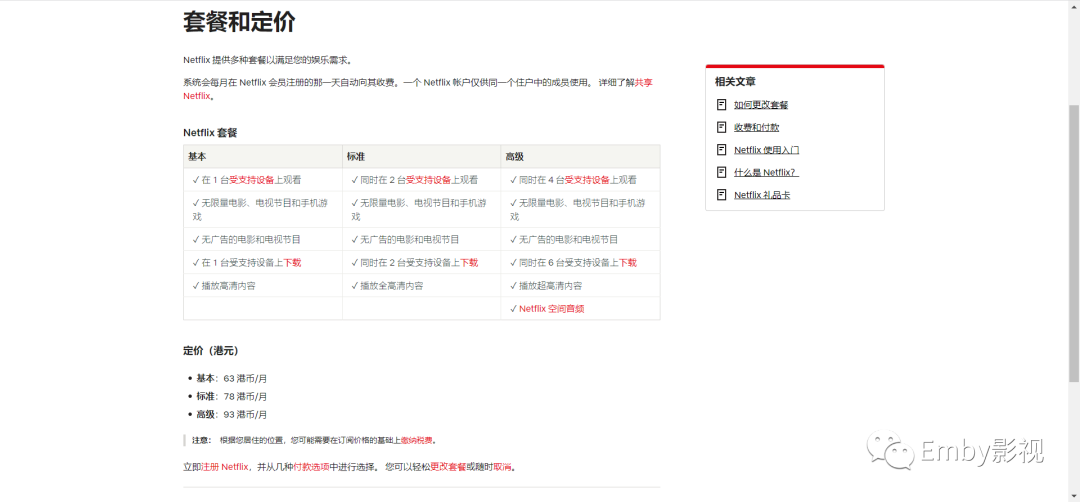Open the 如何更改套餐 related article
Image resolution: width=1080 pixels, height=502 pixels.
[760, 105]
